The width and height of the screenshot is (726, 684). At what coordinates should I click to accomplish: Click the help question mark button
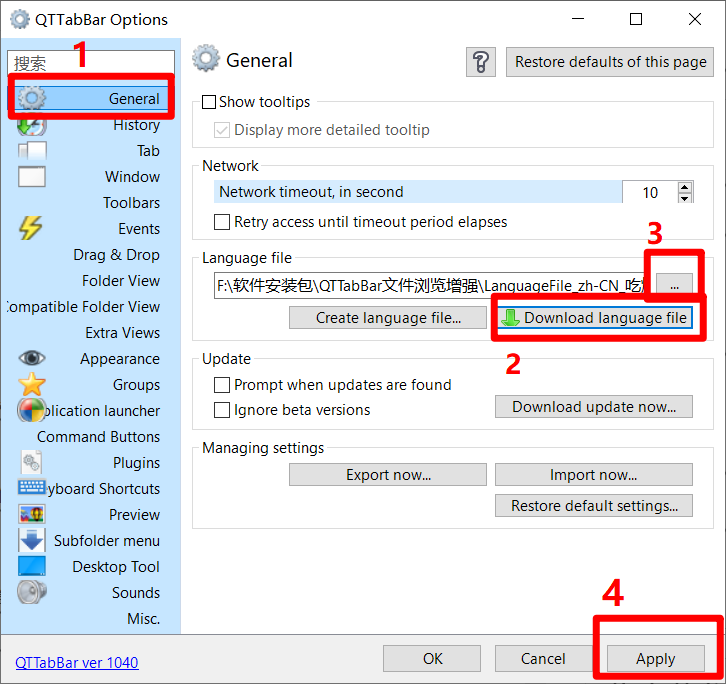[x=481, y=62]
